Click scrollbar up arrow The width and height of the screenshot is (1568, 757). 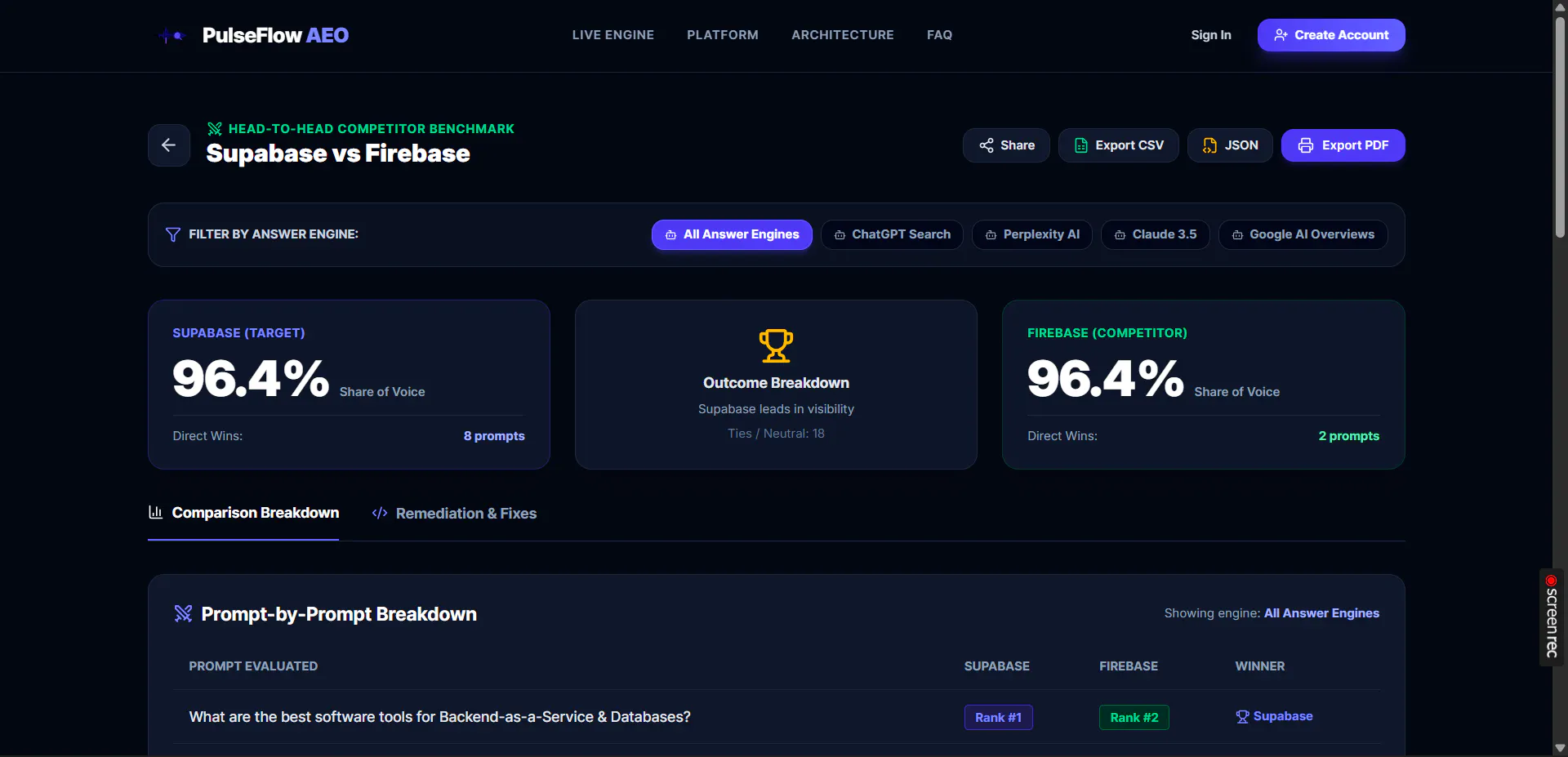click(x=1560, y=7)
